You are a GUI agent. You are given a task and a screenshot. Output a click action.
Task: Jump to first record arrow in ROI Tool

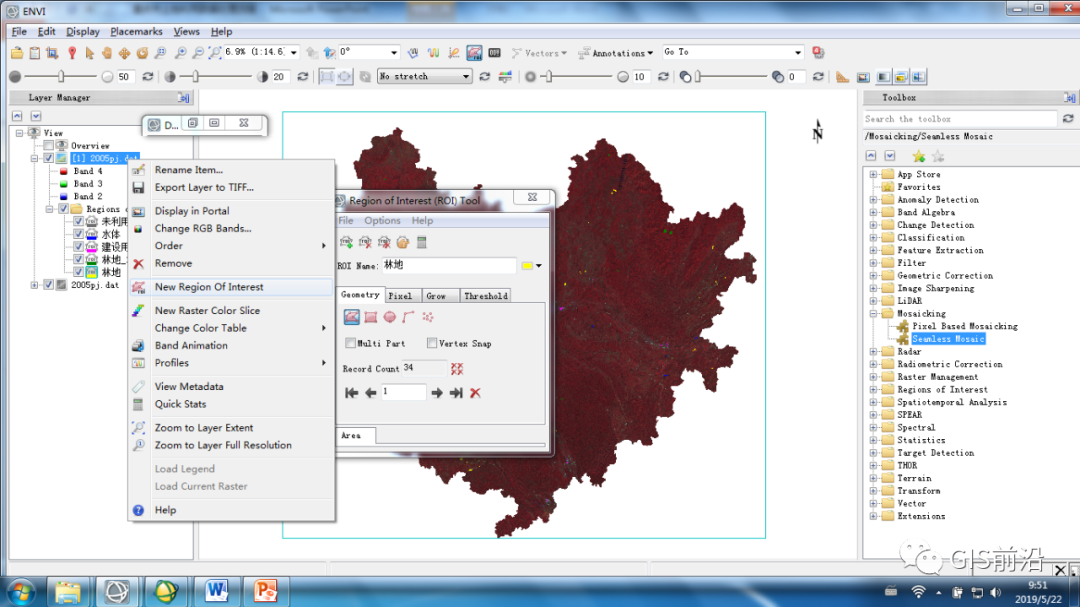[x=351, y=393]
